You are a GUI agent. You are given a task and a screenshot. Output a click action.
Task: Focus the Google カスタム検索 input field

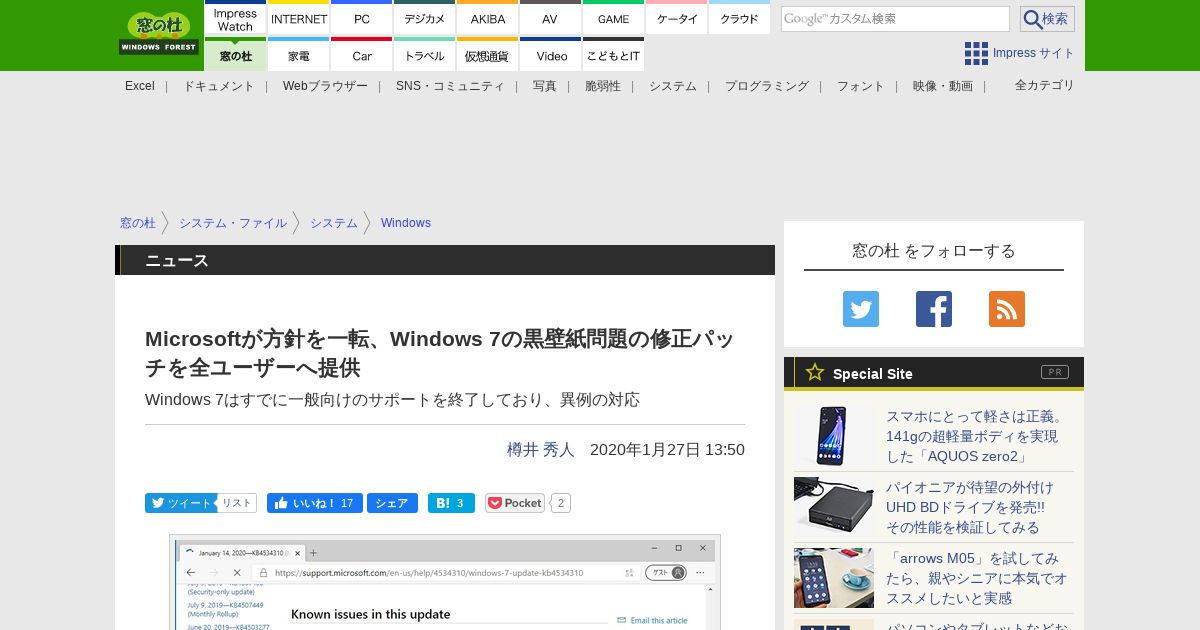(895, 19)
